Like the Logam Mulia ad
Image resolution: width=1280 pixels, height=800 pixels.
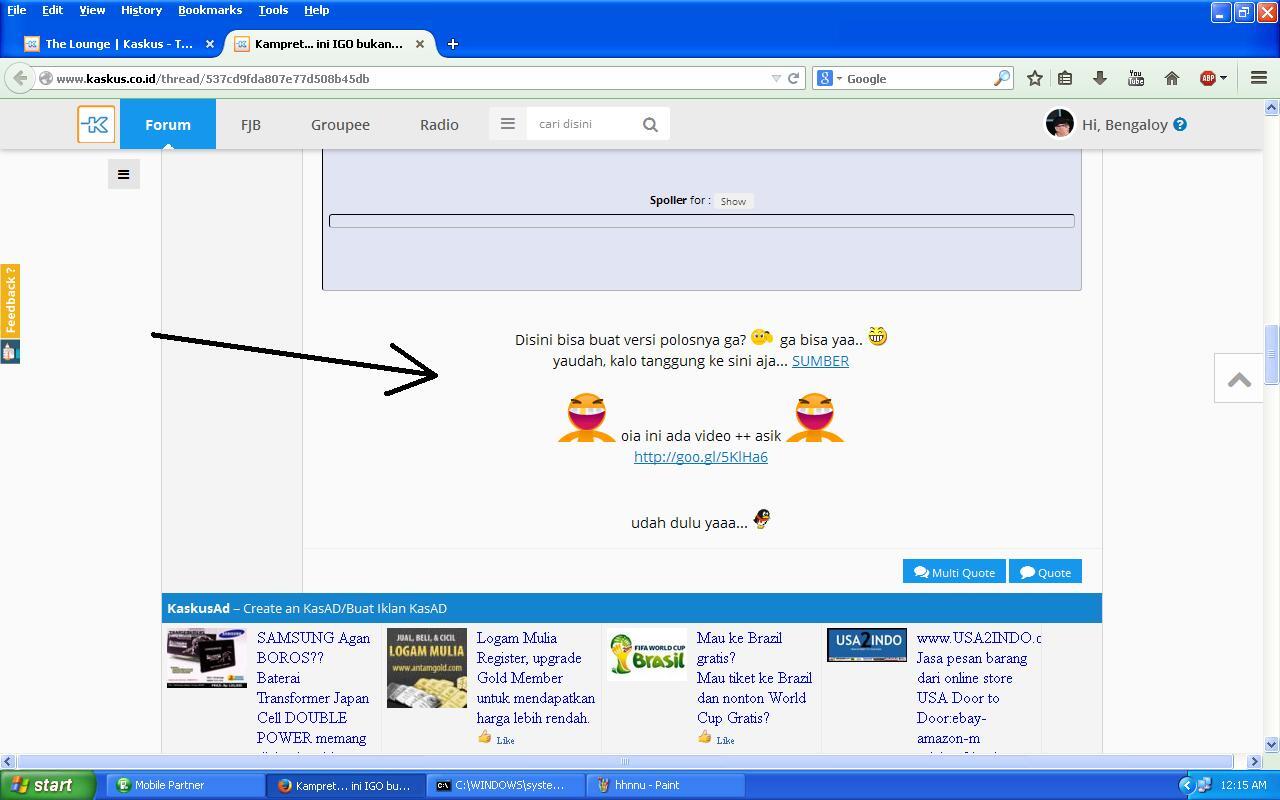[496, 738]
